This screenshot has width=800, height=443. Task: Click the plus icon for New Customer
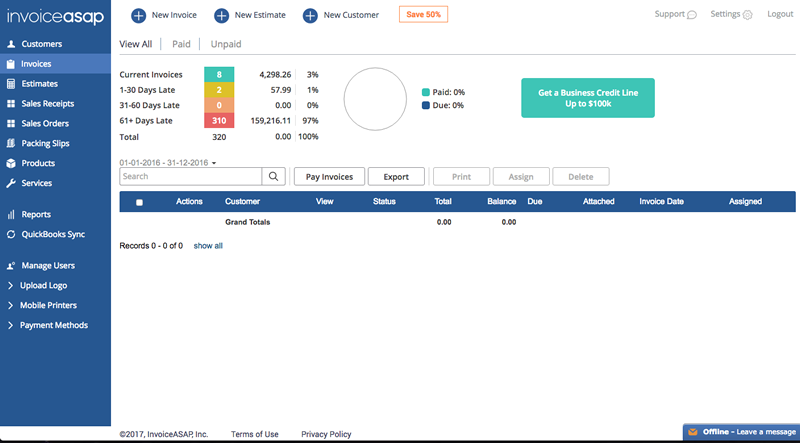click(310, 15)
